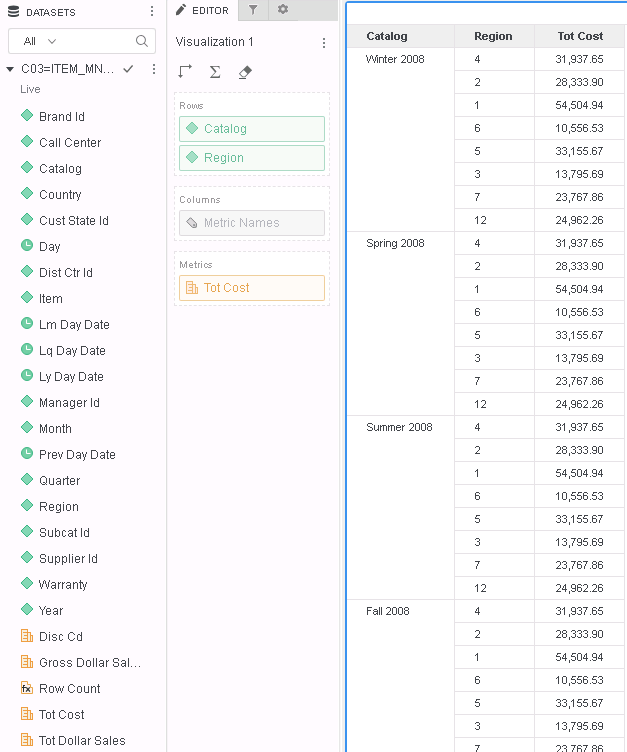Collapse the C03=ITEM_MN dataset tree
This screenshot has height=752, width=627.
coord(10,69)
